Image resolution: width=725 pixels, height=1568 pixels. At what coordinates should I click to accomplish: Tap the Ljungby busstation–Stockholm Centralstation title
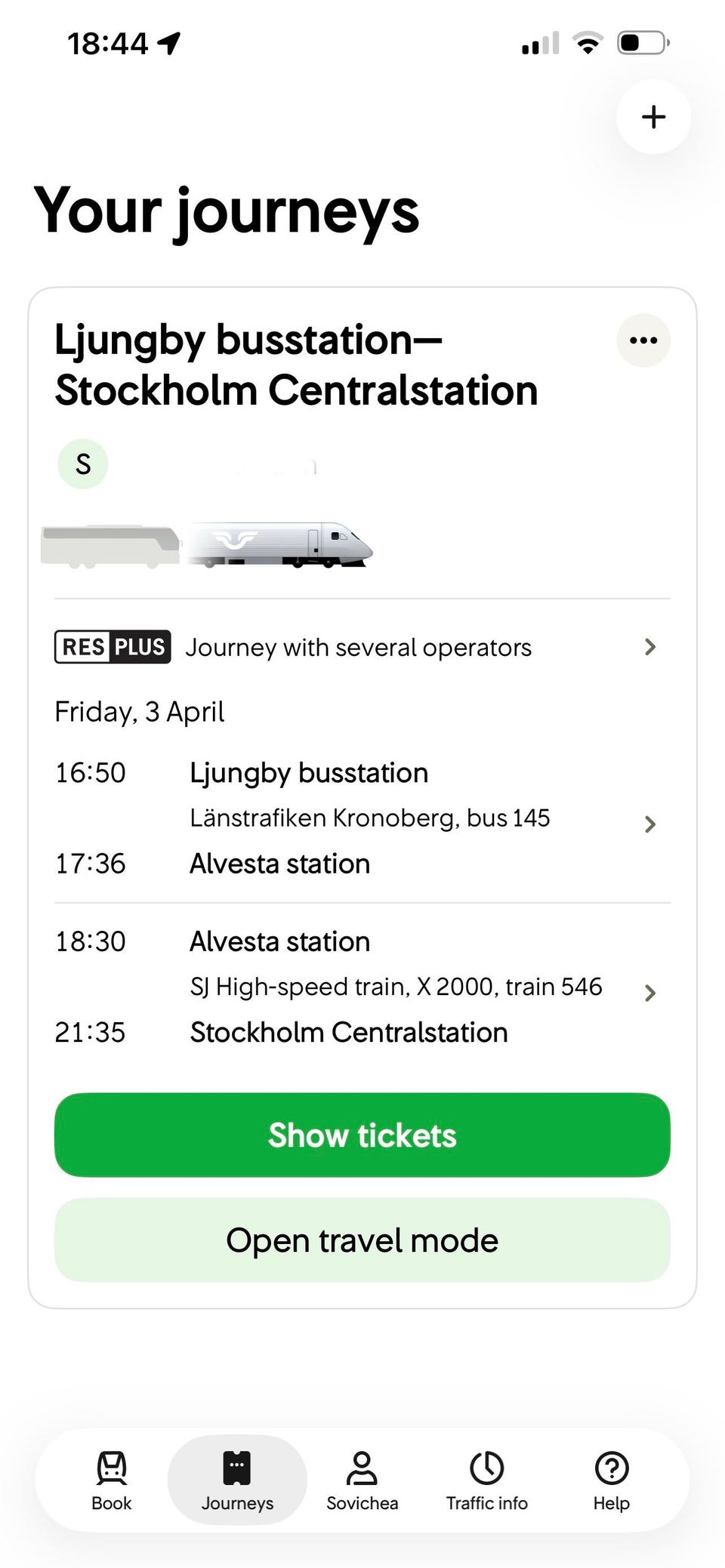pyautogui.click(x=296, y=365)
